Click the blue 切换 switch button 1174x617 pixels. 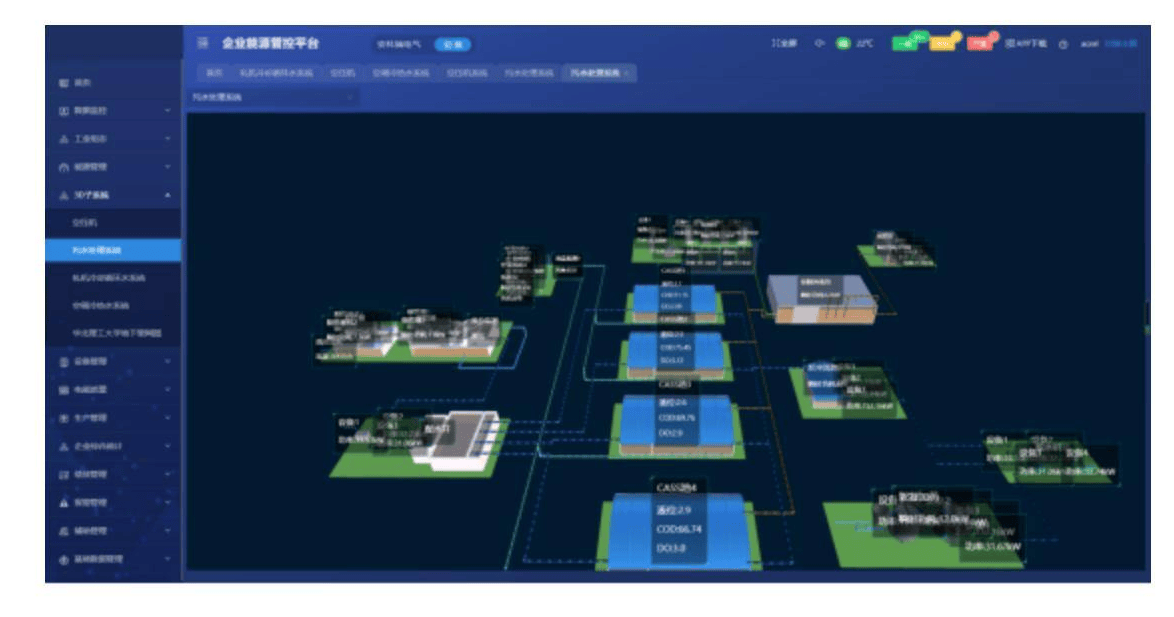pos(452,44)
